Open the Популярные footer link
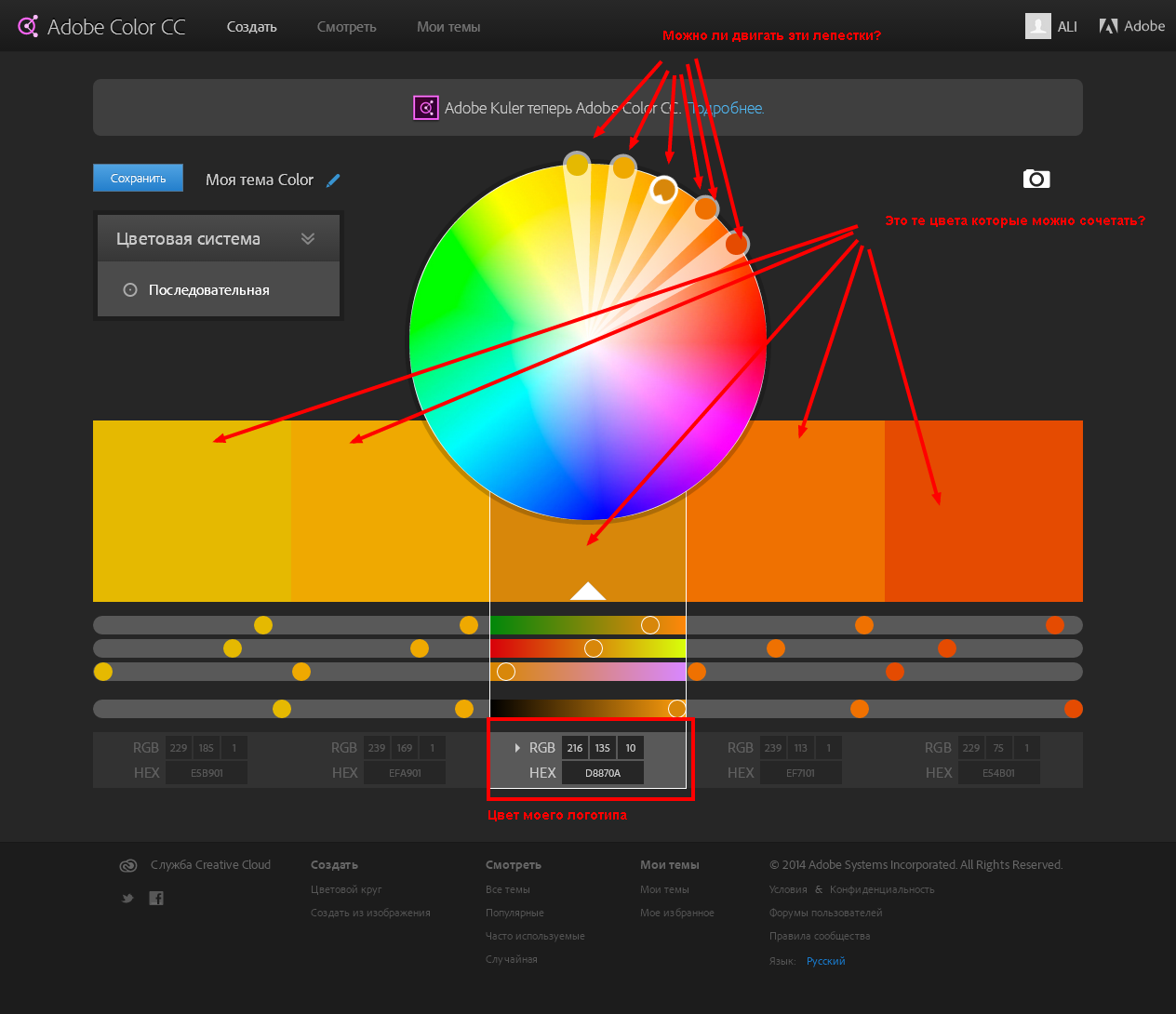The height and width of the screenshot is (1014, 1176). click(514, 913)
